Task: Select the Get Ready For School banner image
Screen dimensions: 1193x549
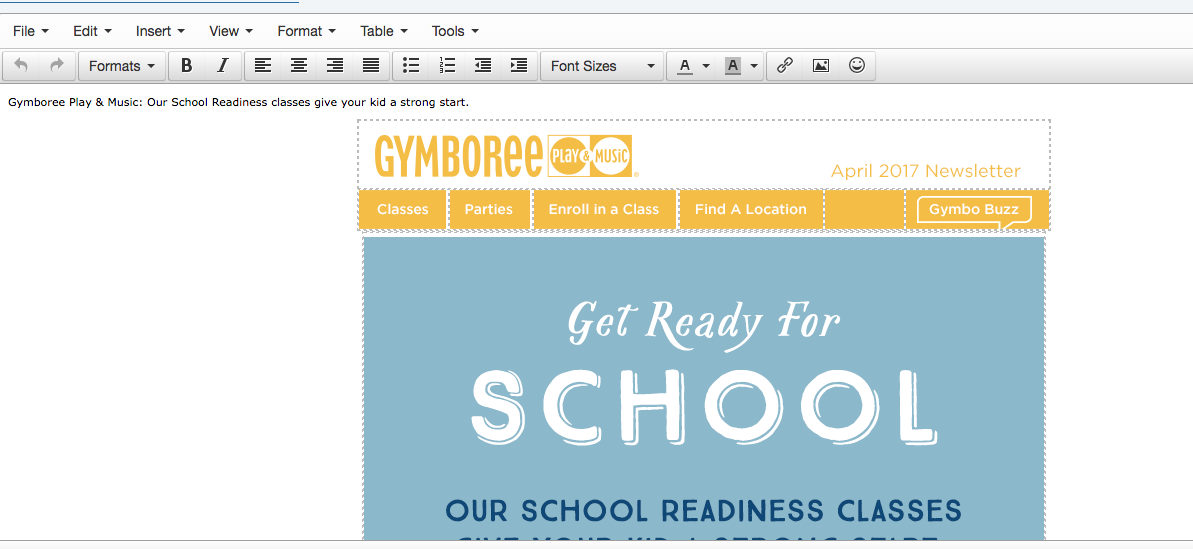Action: coord(704,388)
